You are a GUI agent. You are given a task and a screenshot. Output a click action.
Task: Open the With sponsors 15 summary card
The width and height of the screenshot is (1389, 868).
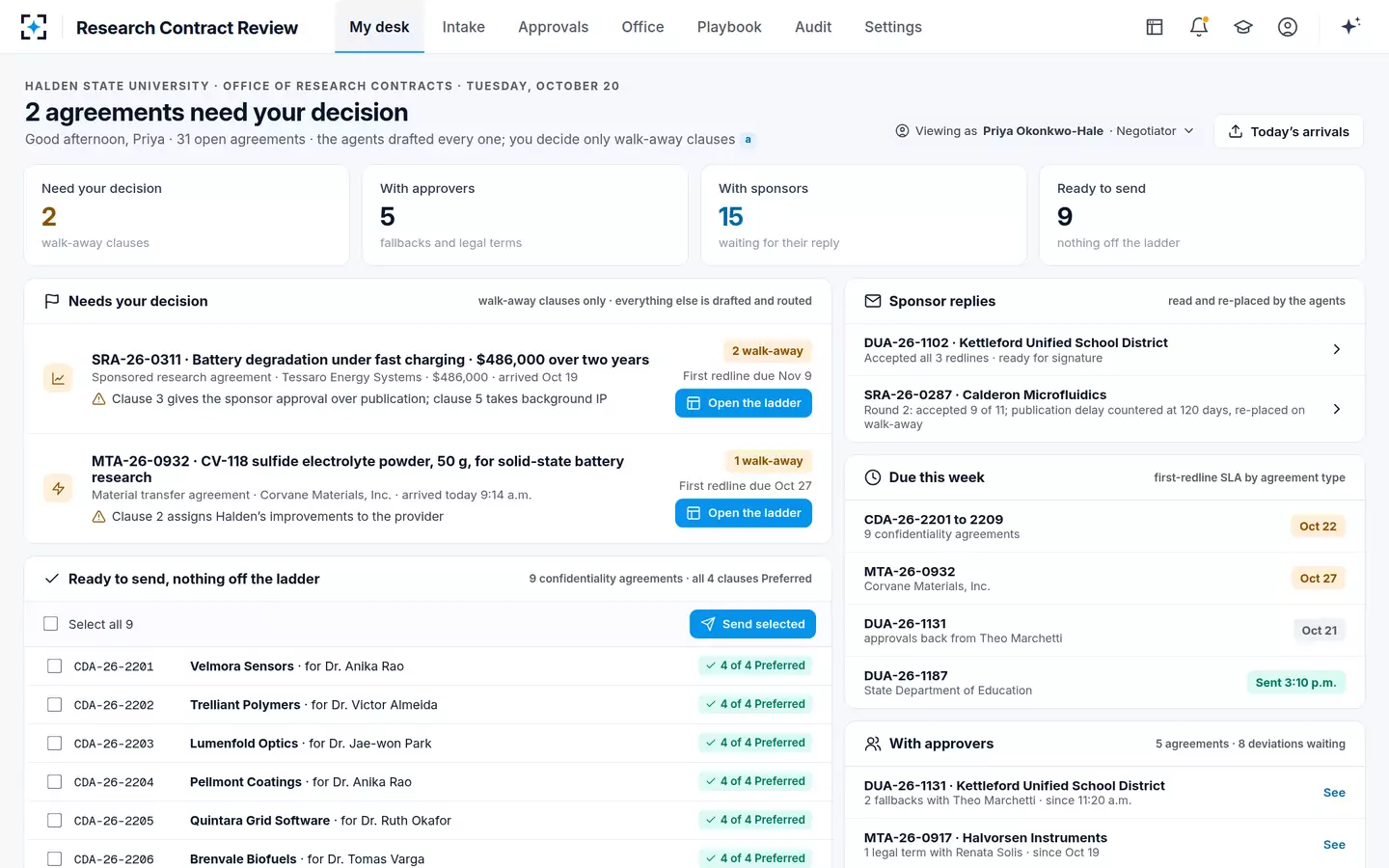[x=863, y=215]
